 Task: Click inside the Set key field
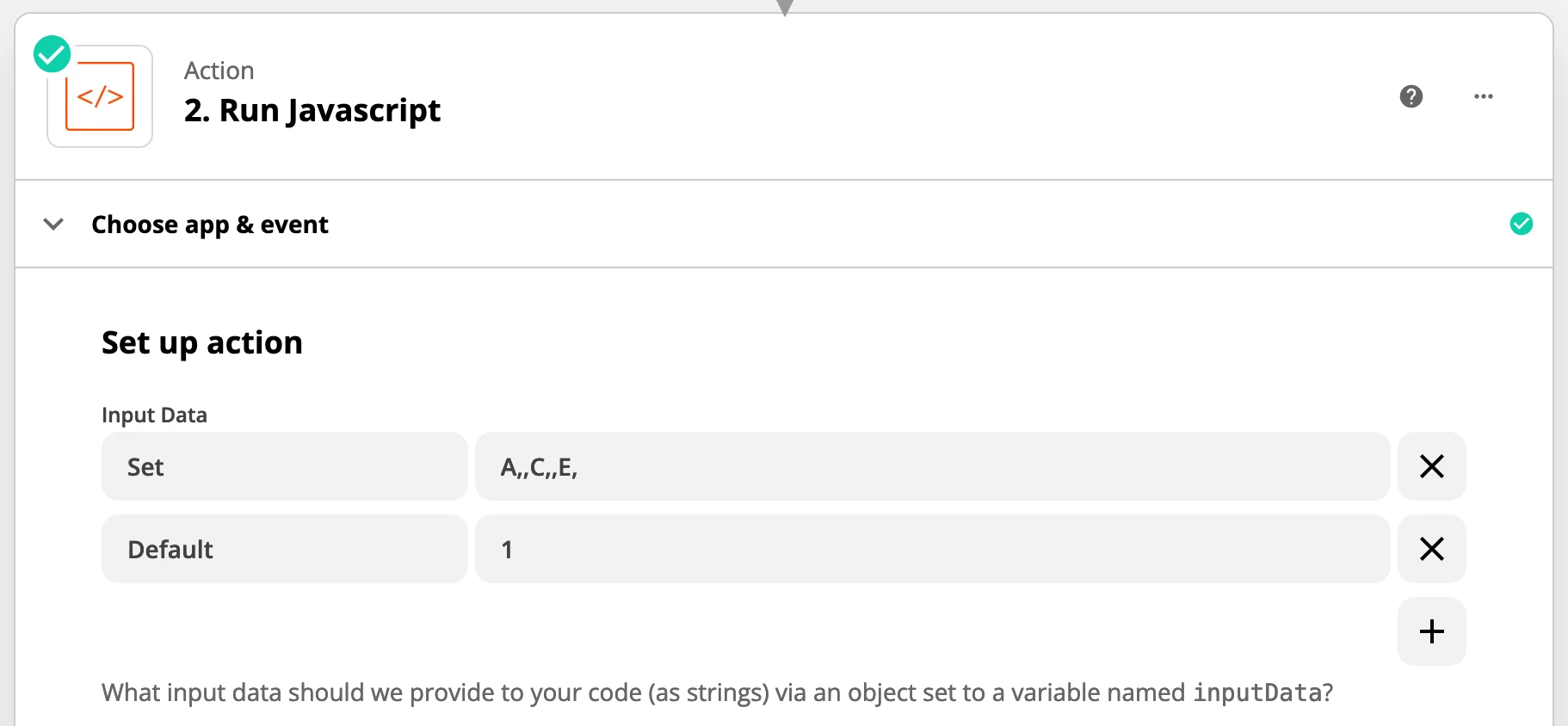[x=284, y=466]
